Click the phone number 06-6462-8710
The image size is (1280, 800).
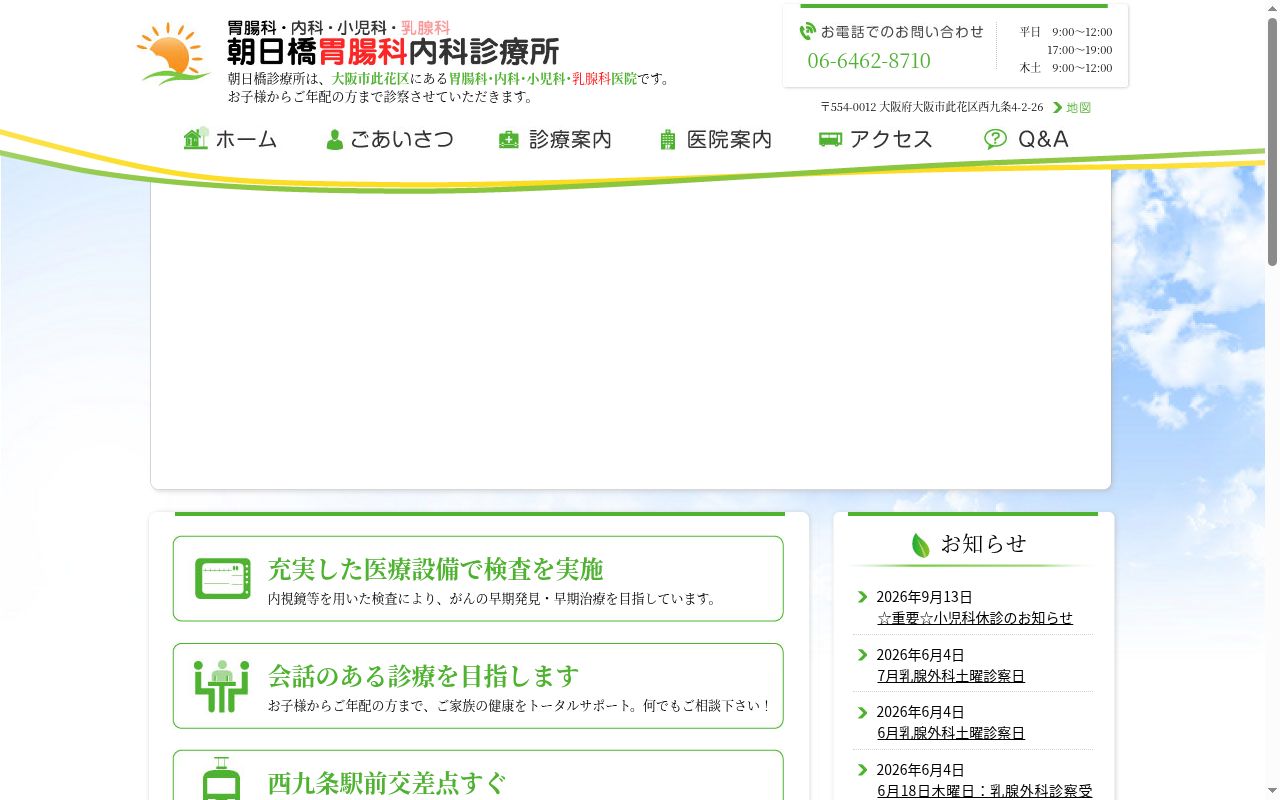(869, 61)
